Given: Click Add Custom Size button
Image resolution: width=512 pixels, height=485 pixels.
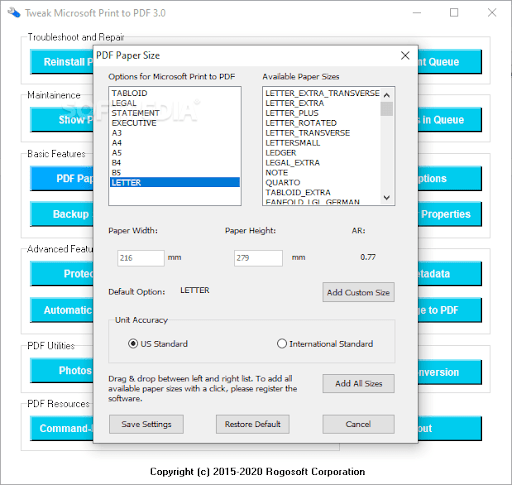Looking at the screenshot, I should coord(358,292).
